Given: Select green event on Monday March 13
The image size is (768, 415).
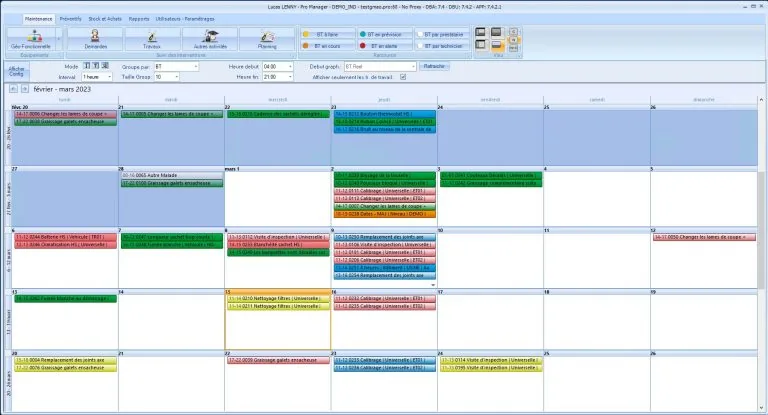Looking at the screenshot, I should [66, 298].
